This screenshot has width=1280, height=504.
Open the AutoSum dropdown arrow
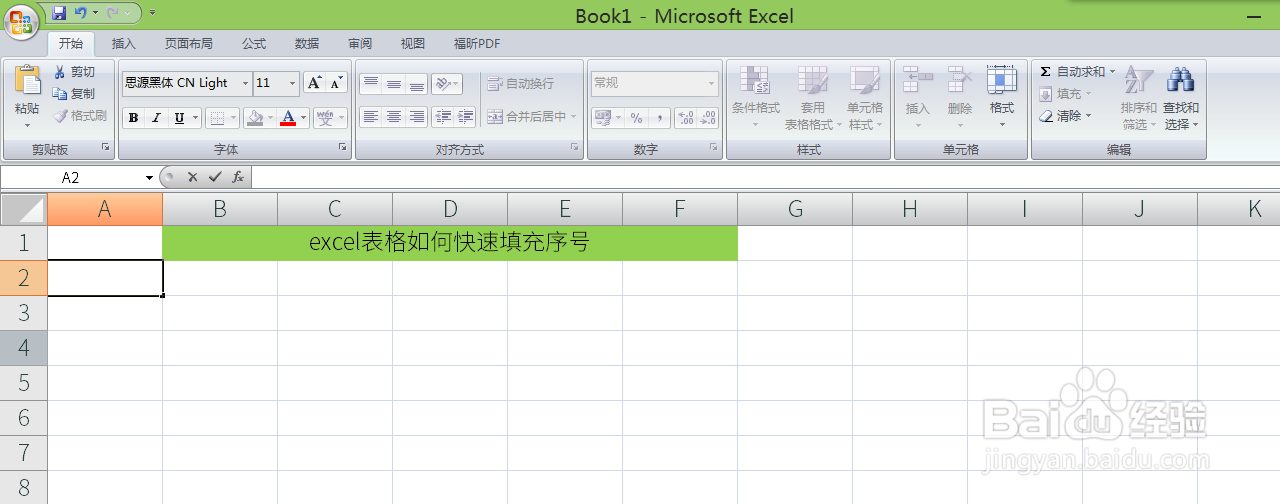[1112, 72]
